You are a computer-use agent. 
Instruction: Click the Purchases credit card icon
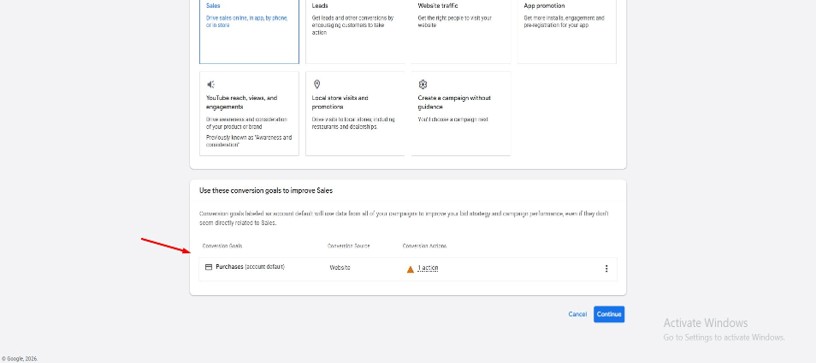(x=209, y=267)
